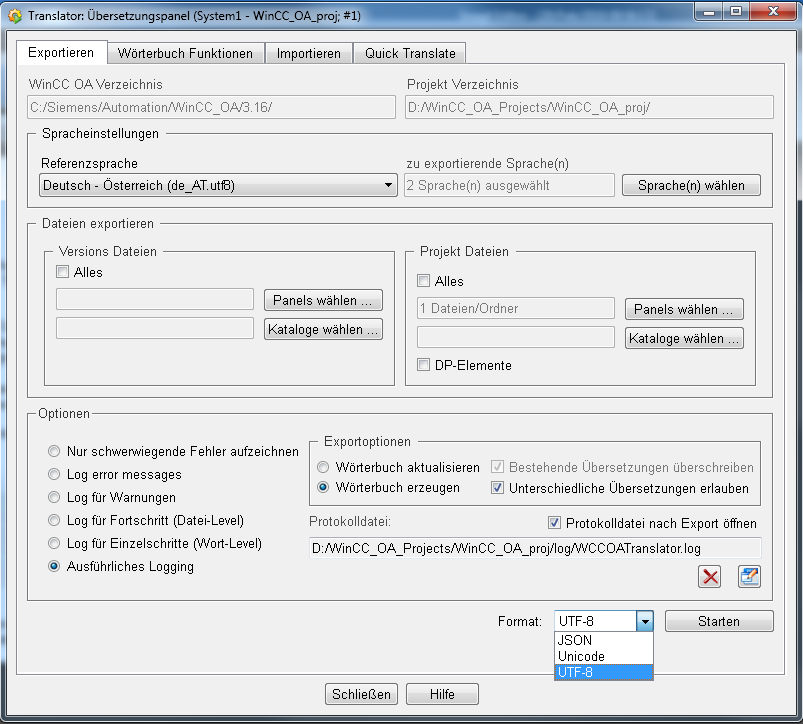The width and height of the screenshot is (803, 724).
Task: Tick Alles under Versions Dateien
Action: (x=63, y=272)
